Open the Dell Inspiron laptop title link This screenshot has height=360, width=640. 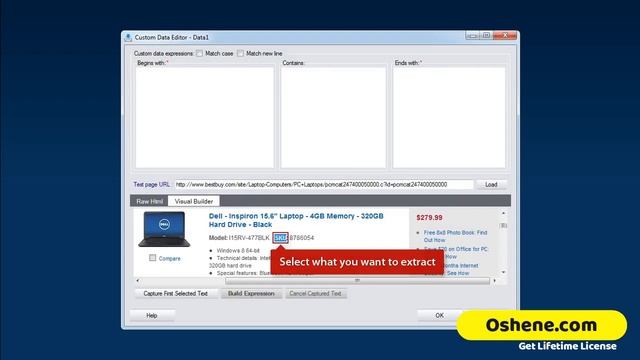tap(296, 220)
